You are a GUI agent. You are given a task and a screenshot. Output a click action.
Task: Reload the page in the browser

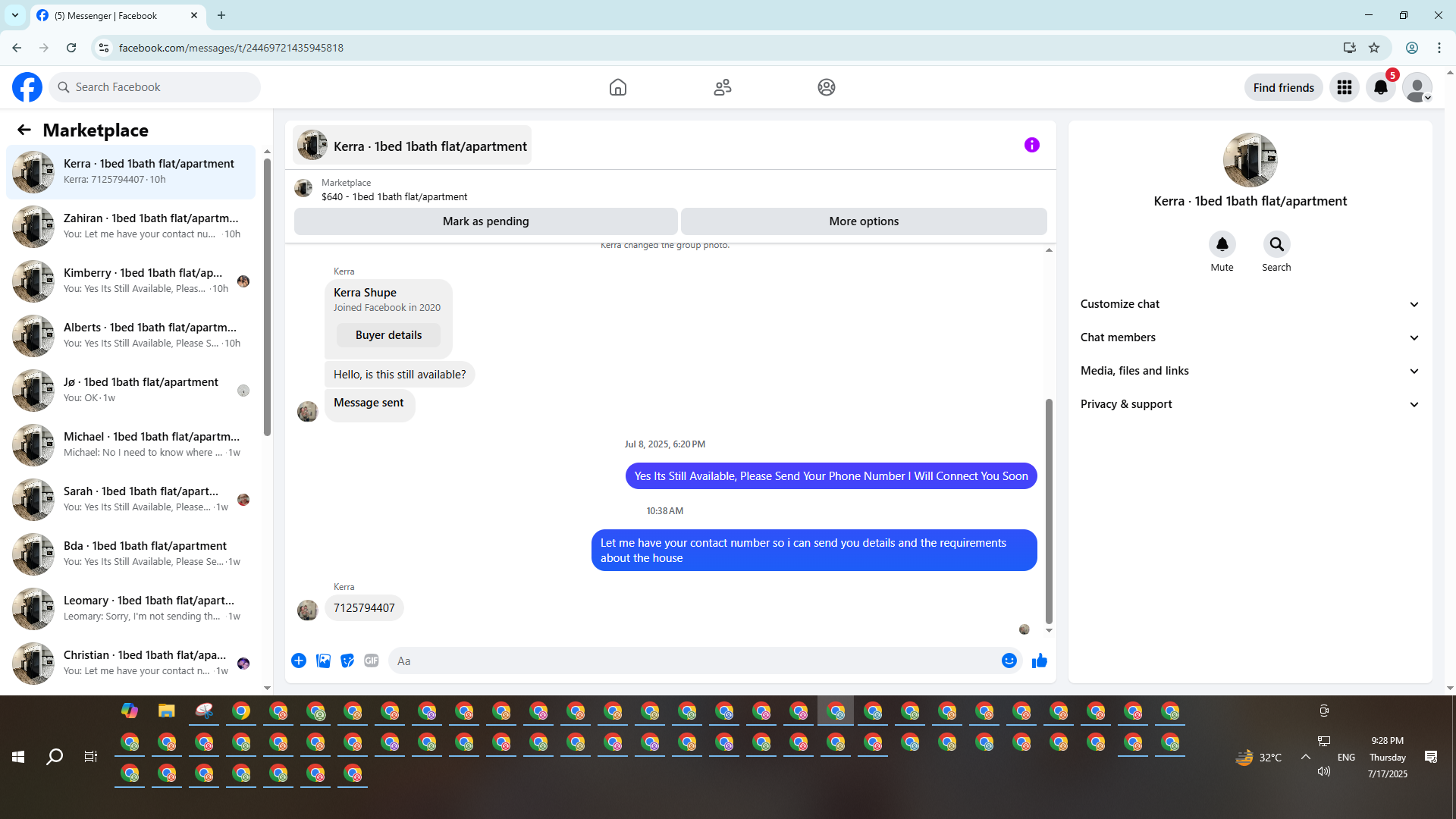click(71, 48)
